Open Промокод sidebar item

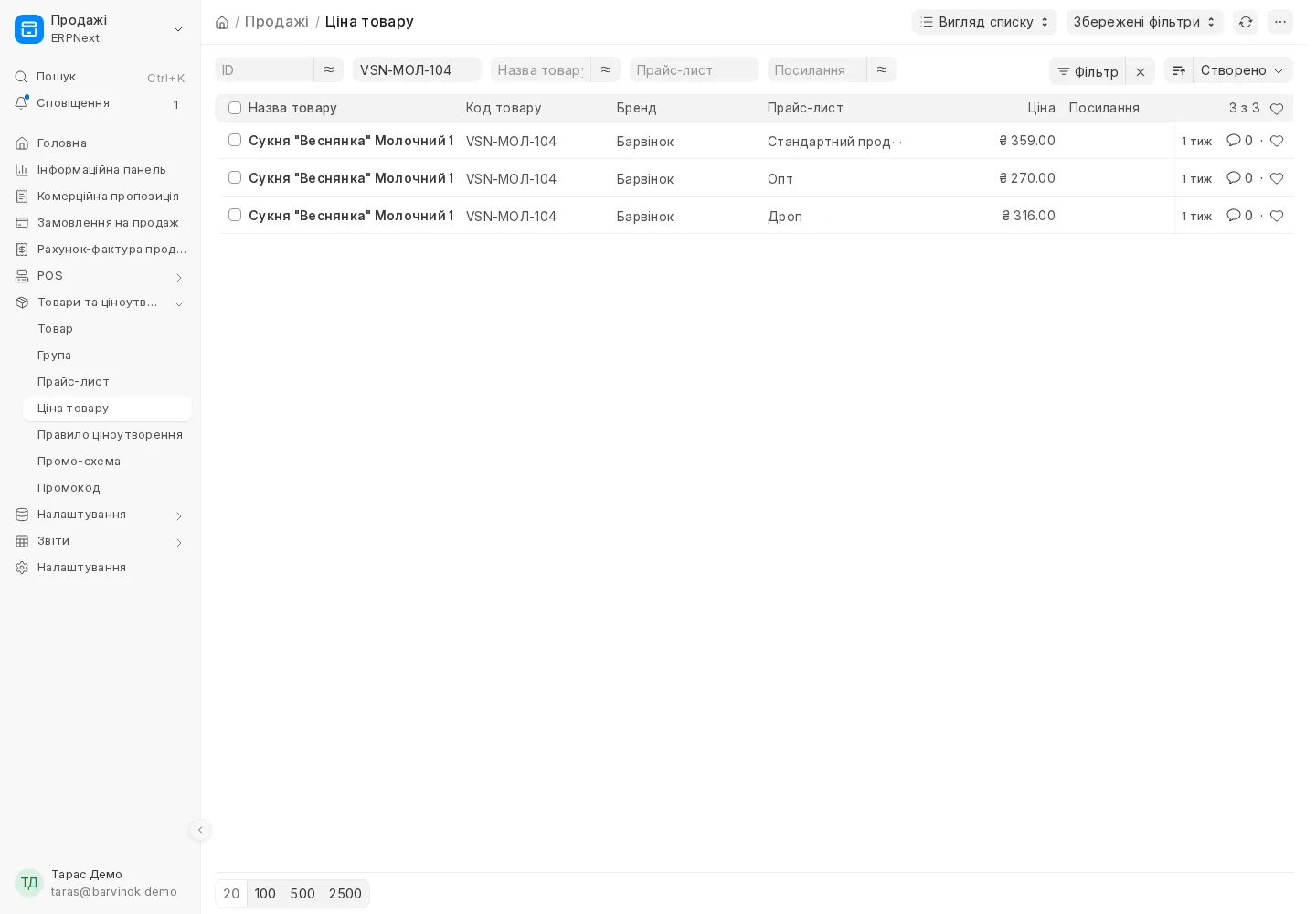(x=69, y=488)
